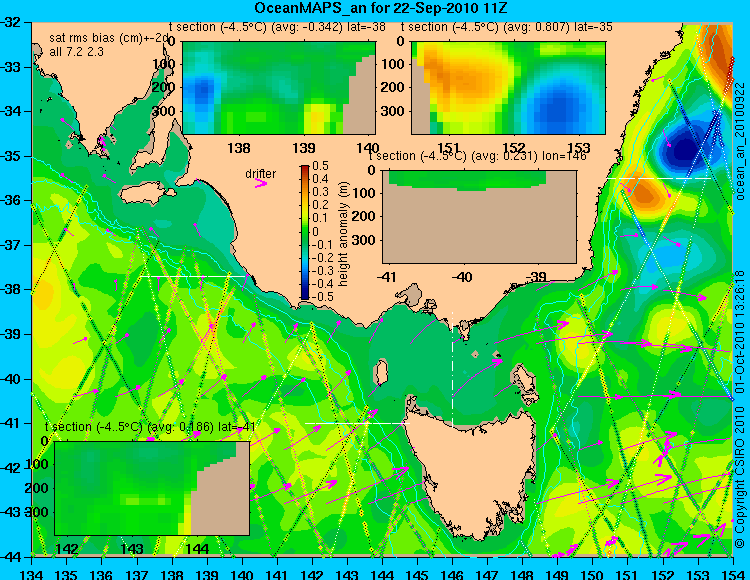Click the white lat=-38 section line

[x=192, y=276]
